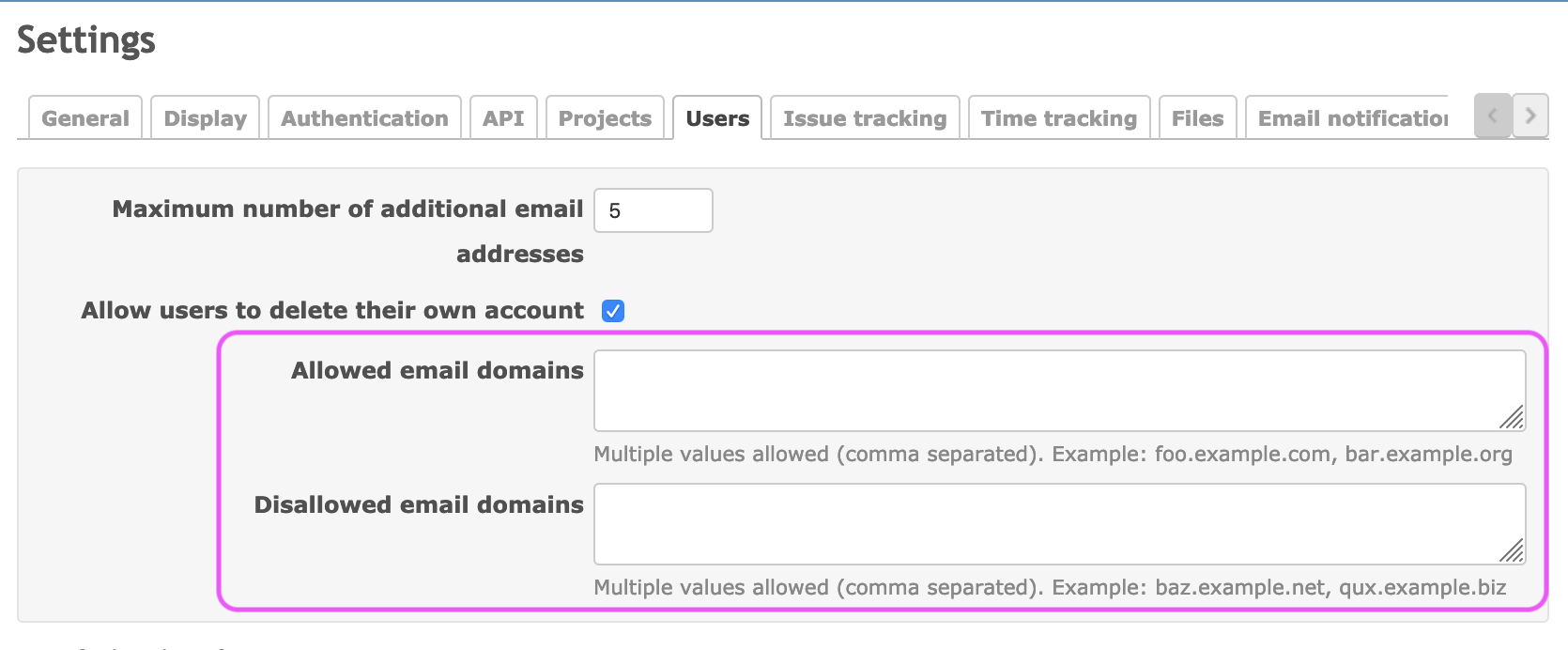Screen dimensions: 1568x650
Task: Open the General settings tab
Action: tap(85, 118)
